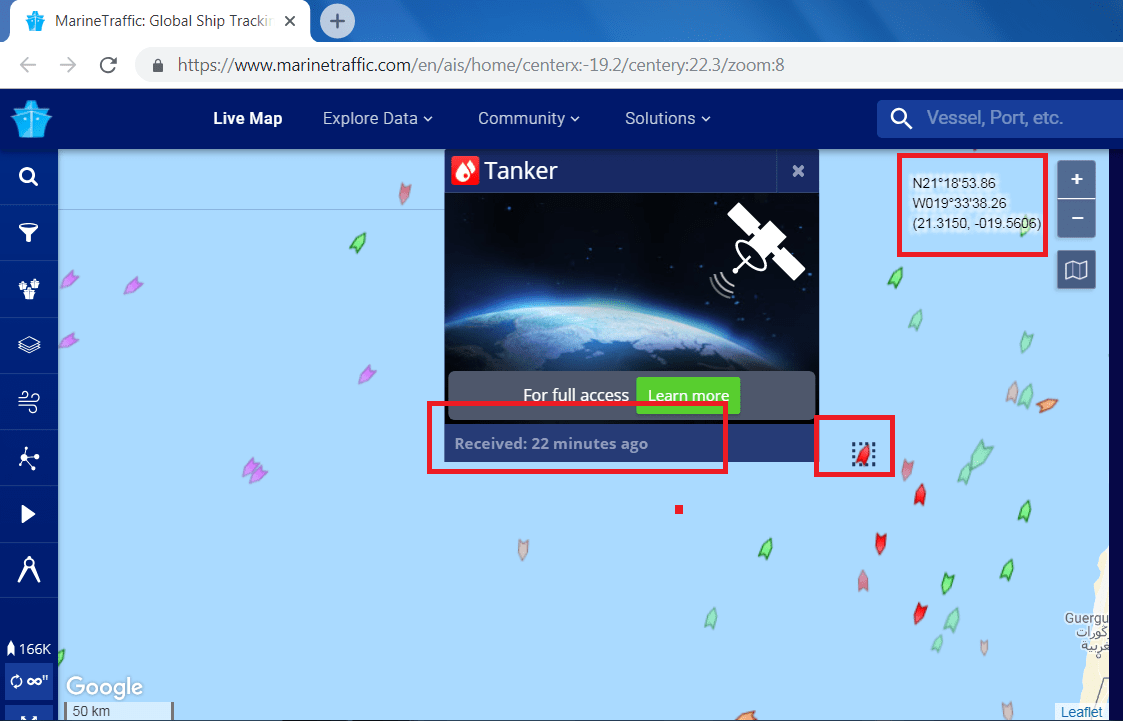
Task: Go back in browser history
Action: [x=28, y=65]
